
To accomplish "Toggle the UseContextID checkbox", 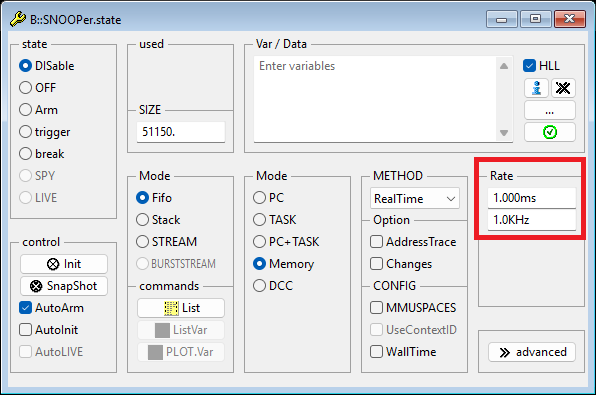I will (x=413, y=330).
